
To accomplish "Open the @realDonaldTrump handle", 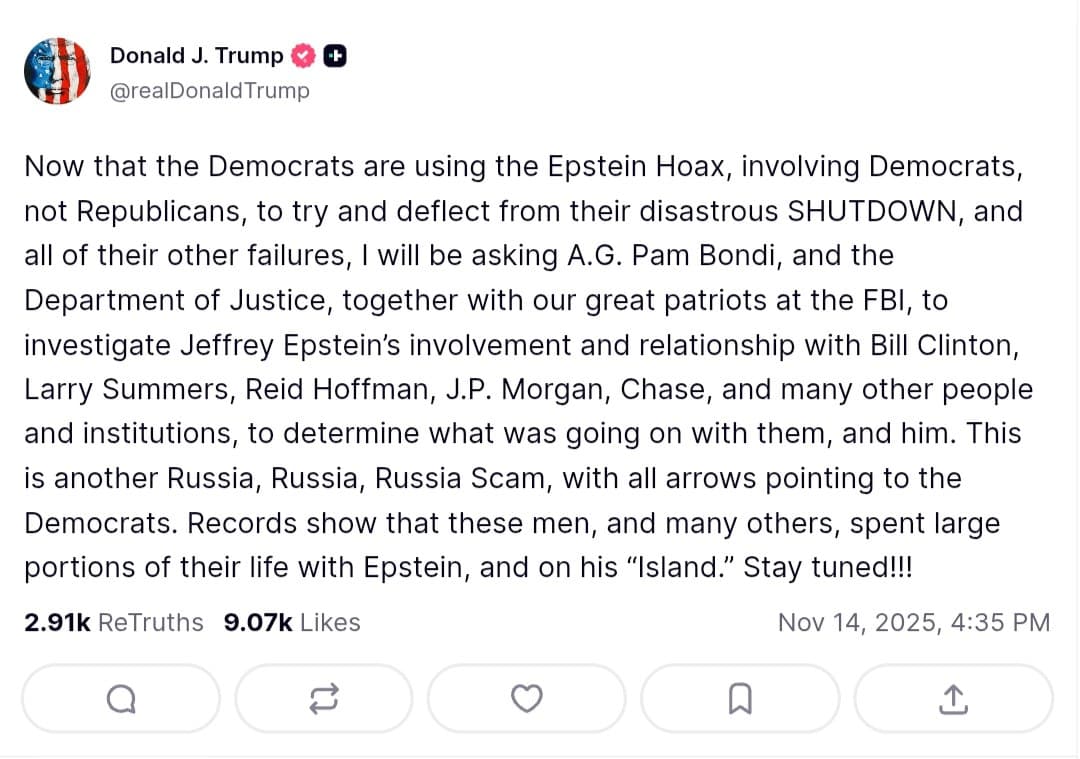I will tap(208, 91).
